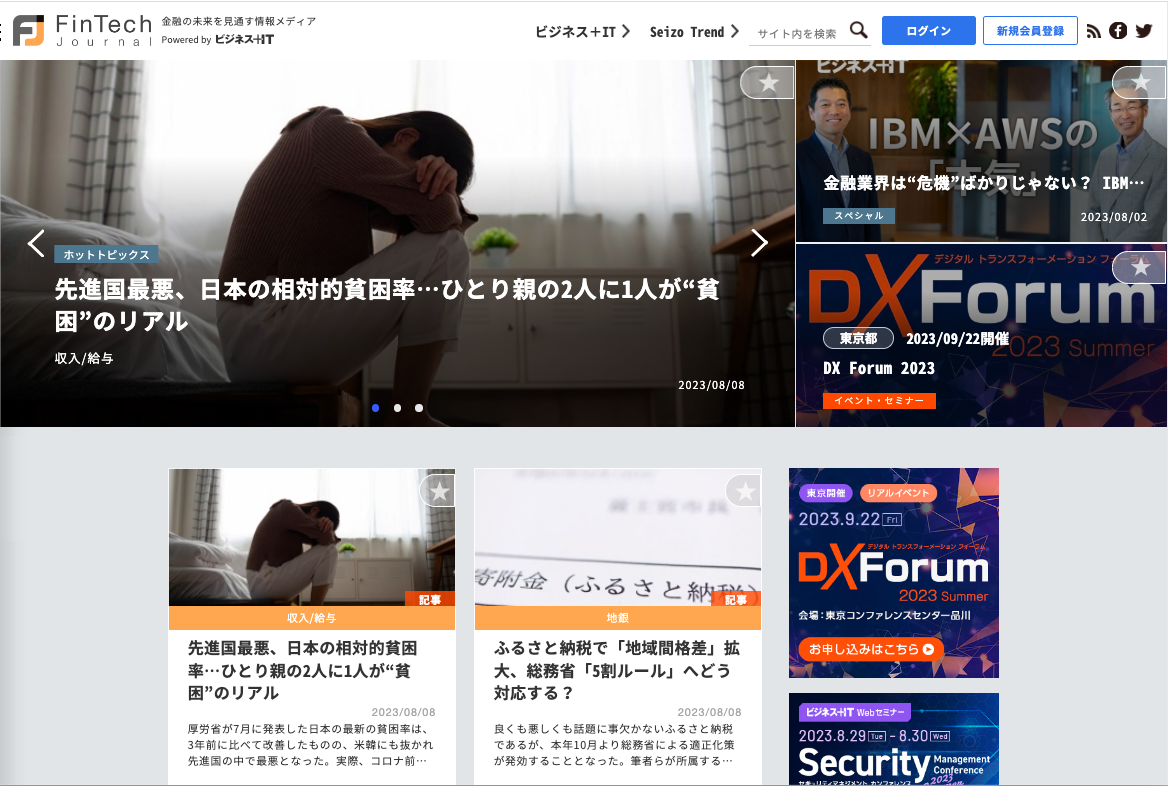1168x786 pixels.
Task: Star the ふるさと納税 article card
Action: coord(744,491)
